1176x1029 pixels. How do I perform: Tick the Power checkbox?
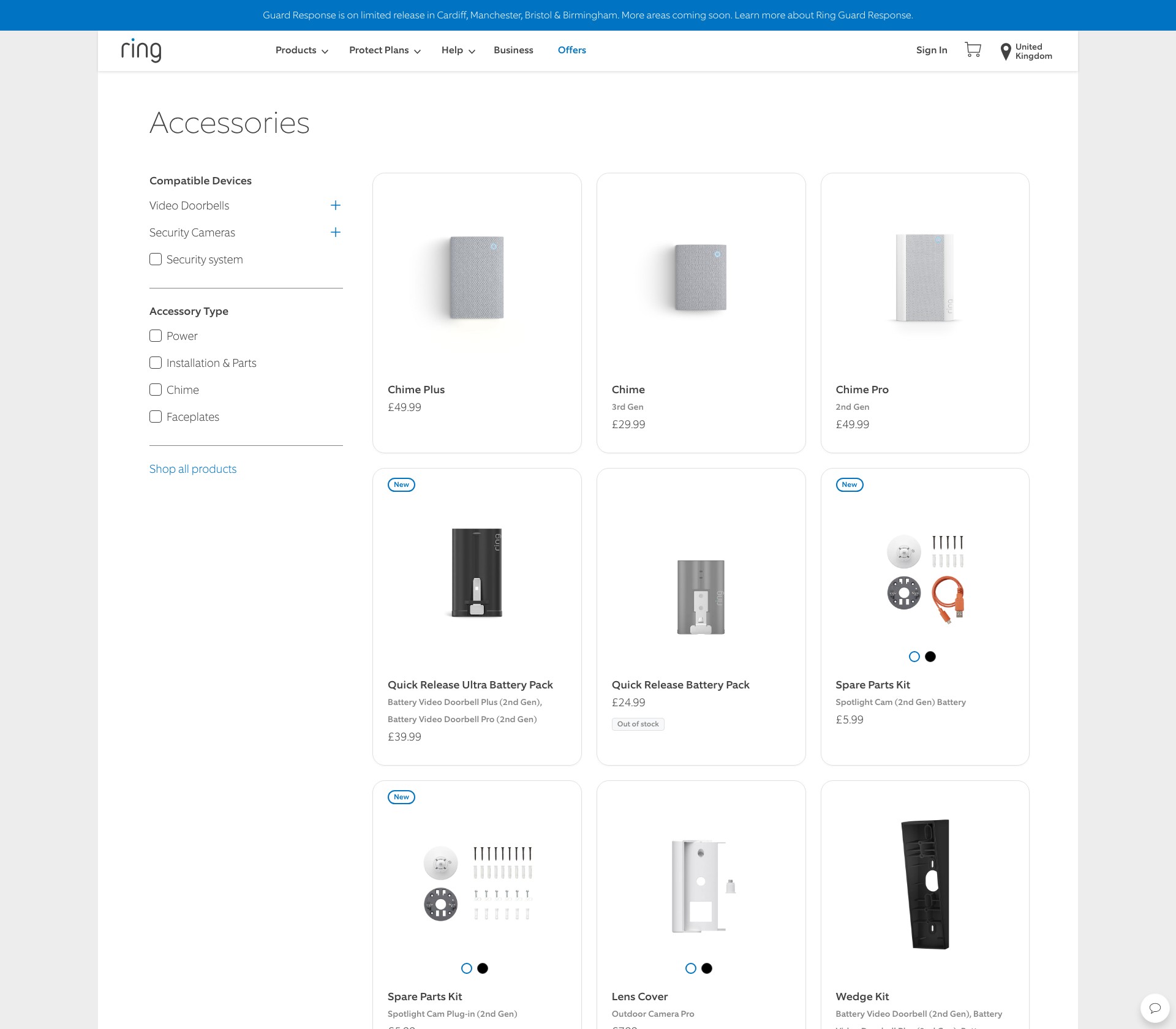tap(156, 336)
